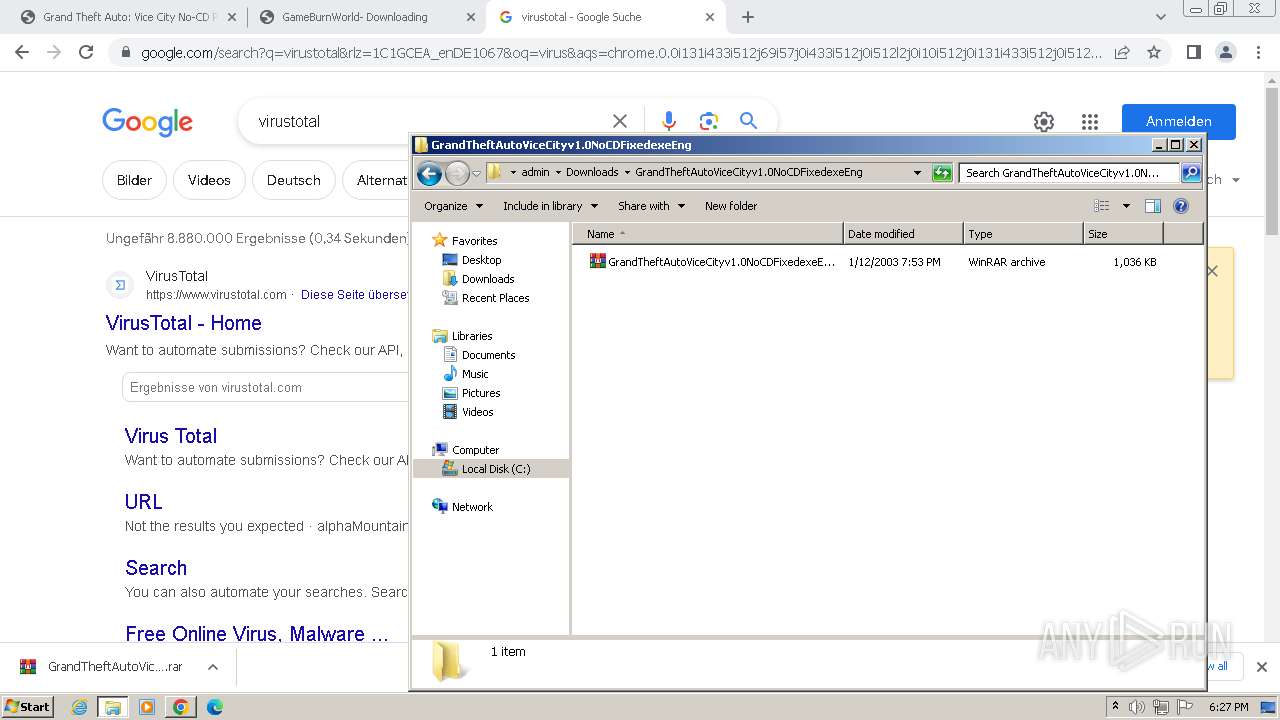Select Videos library

click(x=468, y=412)
